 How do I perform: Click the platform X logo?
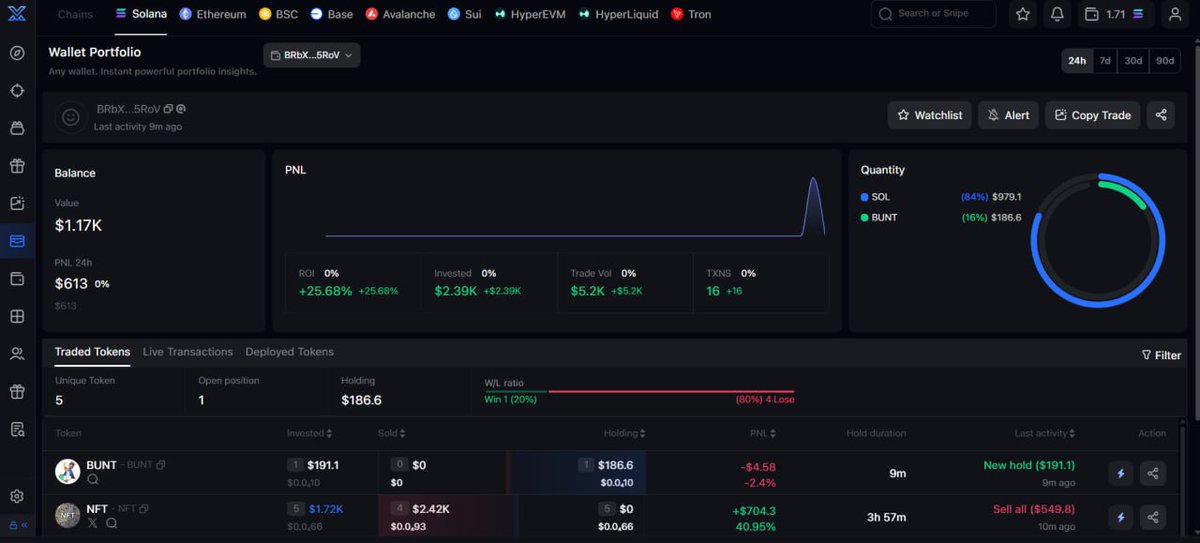tap(16, 15)
